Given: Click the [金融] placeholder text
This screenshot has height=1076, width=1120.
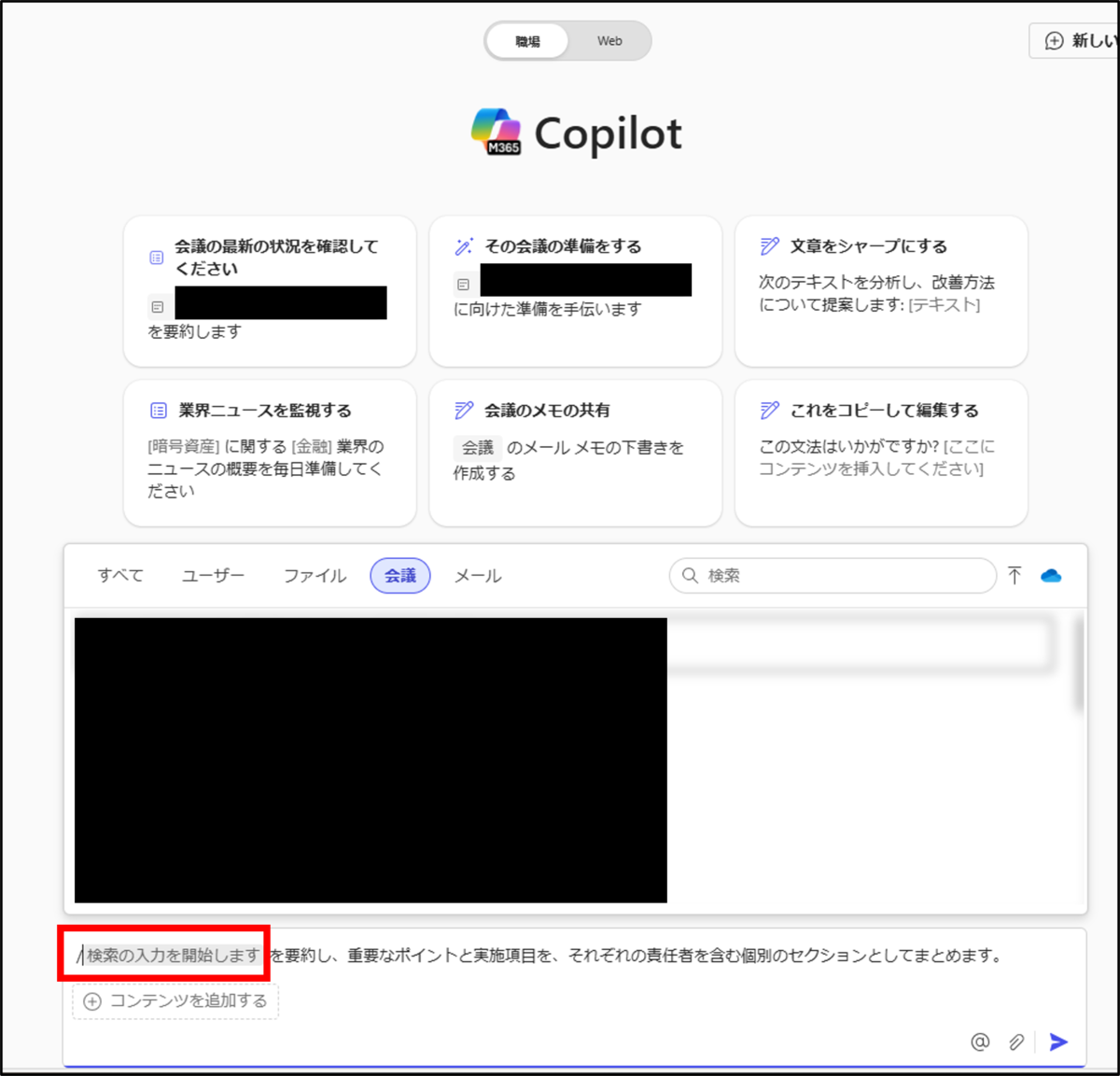Looking at the screenshot, I should click(312, 447).
